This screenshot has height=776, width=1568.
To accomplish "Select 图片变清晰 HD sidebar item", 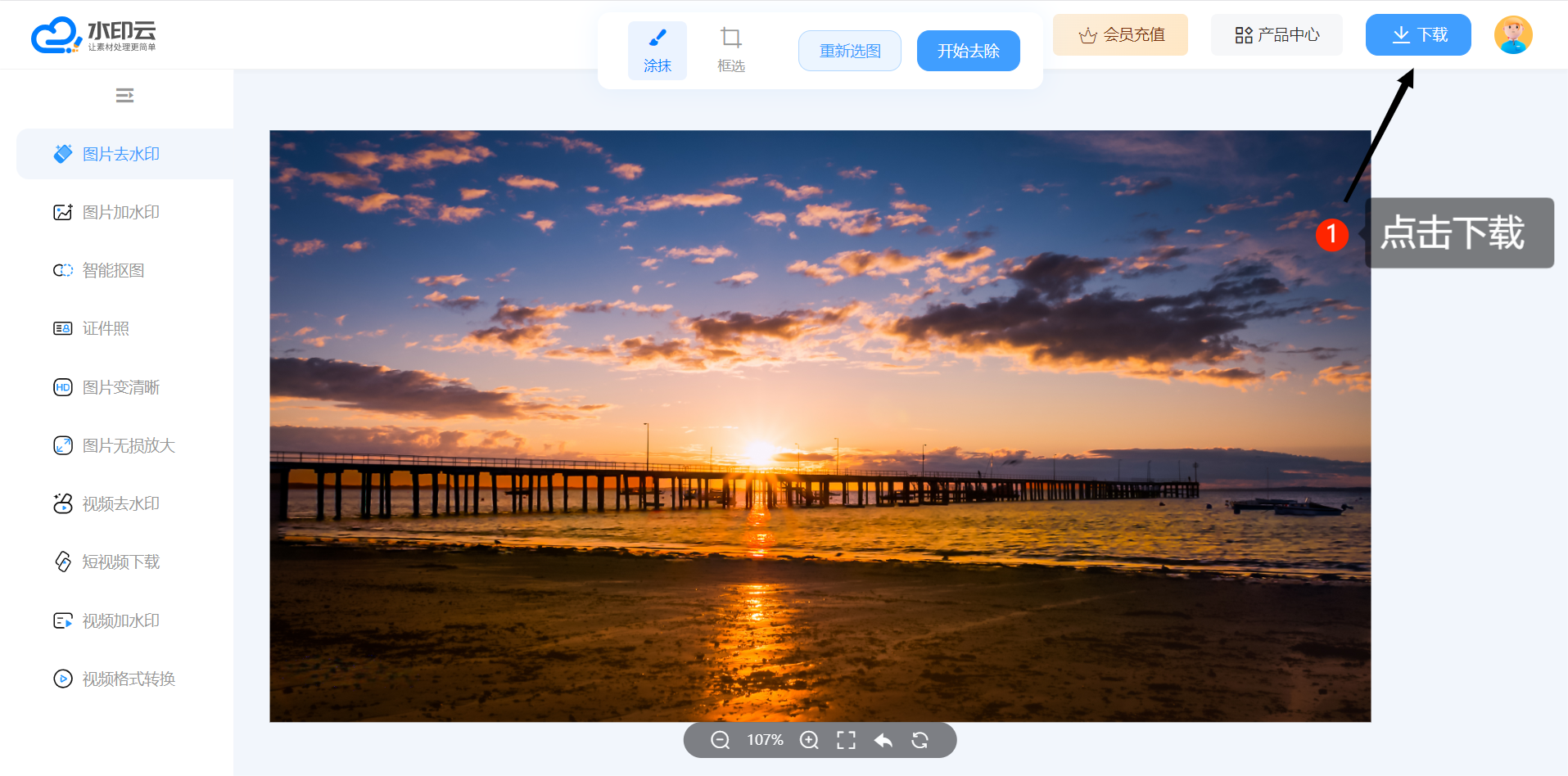I will point(120,387).
